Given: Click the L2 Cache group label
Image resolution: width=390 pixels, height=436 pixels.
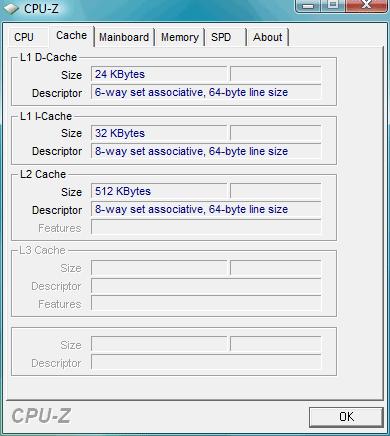Looking at the screenshot, I should (x=43, y=174).
